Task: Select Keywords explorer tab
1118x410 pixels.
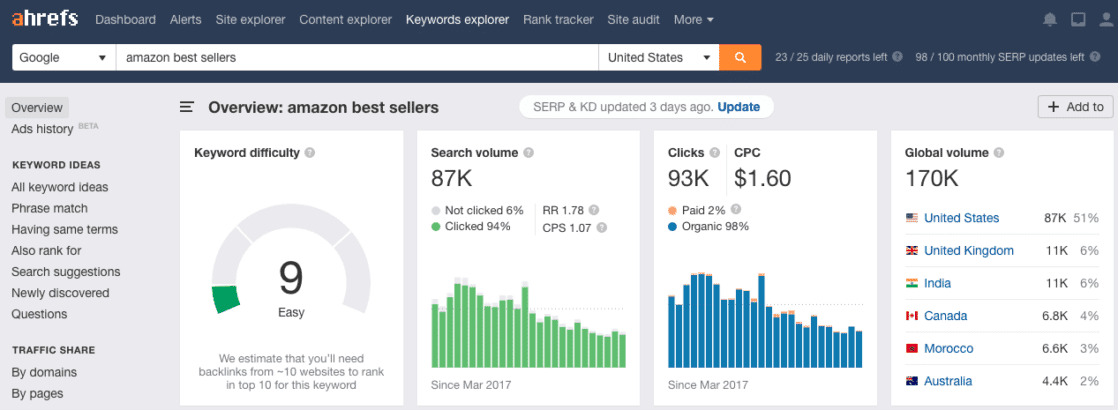Action: pos(458,20)
